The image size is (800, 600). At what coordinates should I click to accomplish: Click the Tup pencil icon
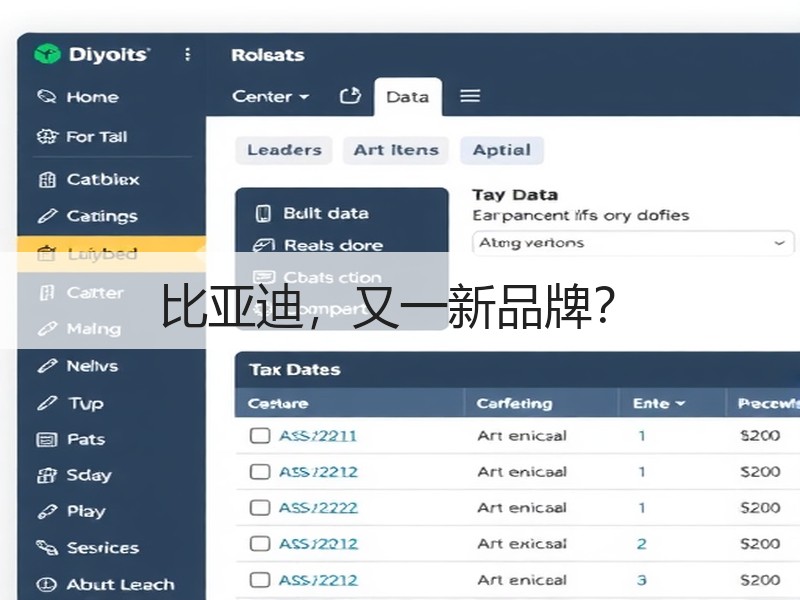tap(47, 403)
